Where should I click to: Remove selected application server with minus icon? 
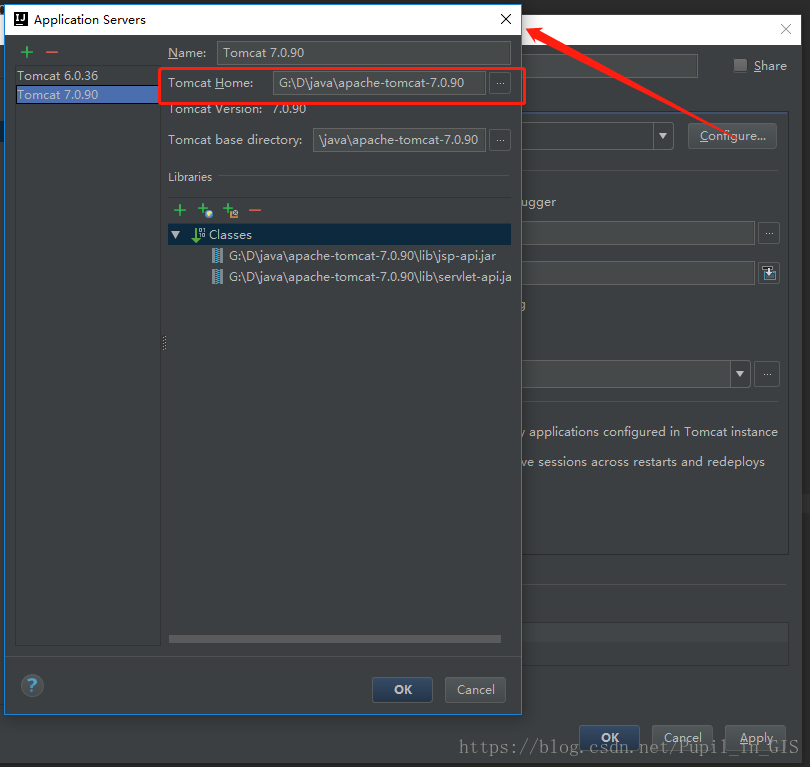[52, 52]
